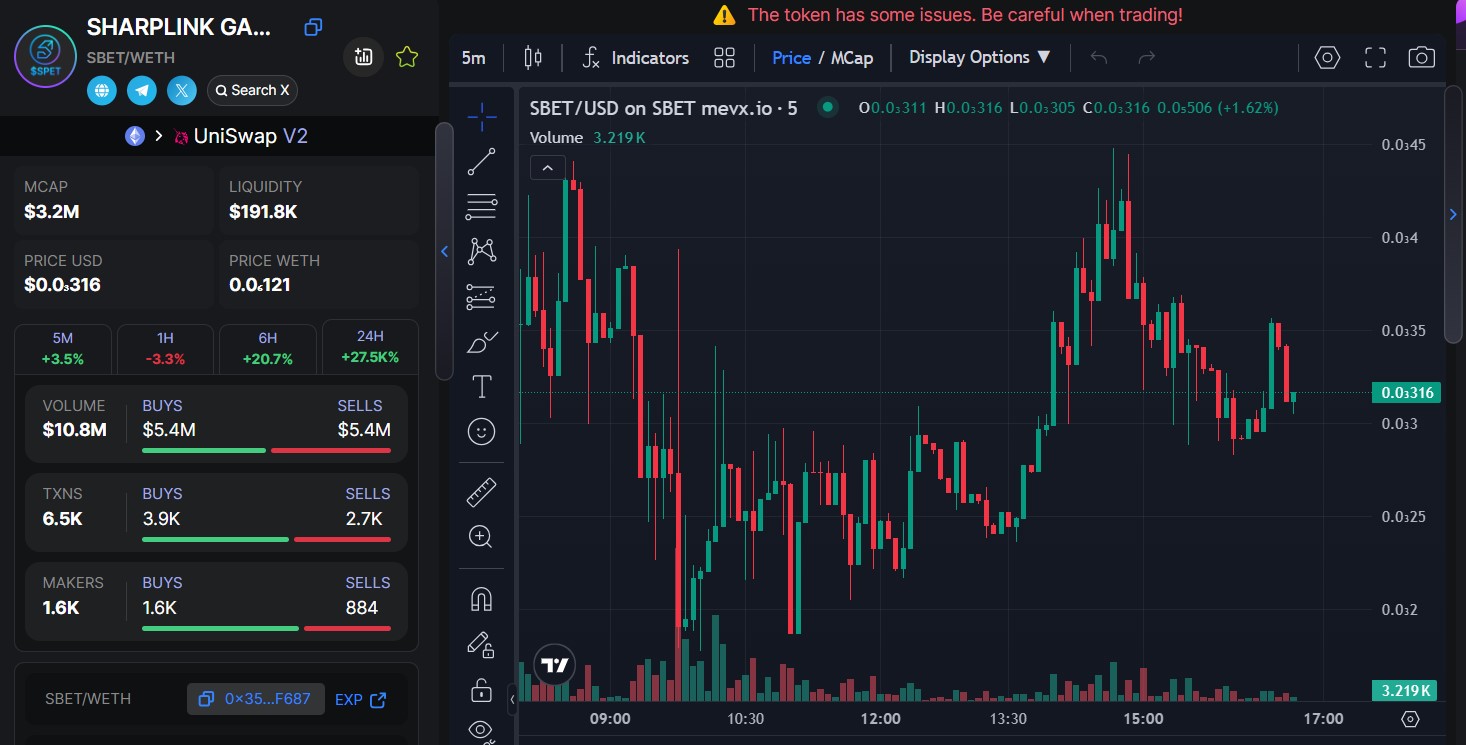Select the trend line drawing tool
Viewport: 1466px width, 745px height.
click(x=481, y=162)
